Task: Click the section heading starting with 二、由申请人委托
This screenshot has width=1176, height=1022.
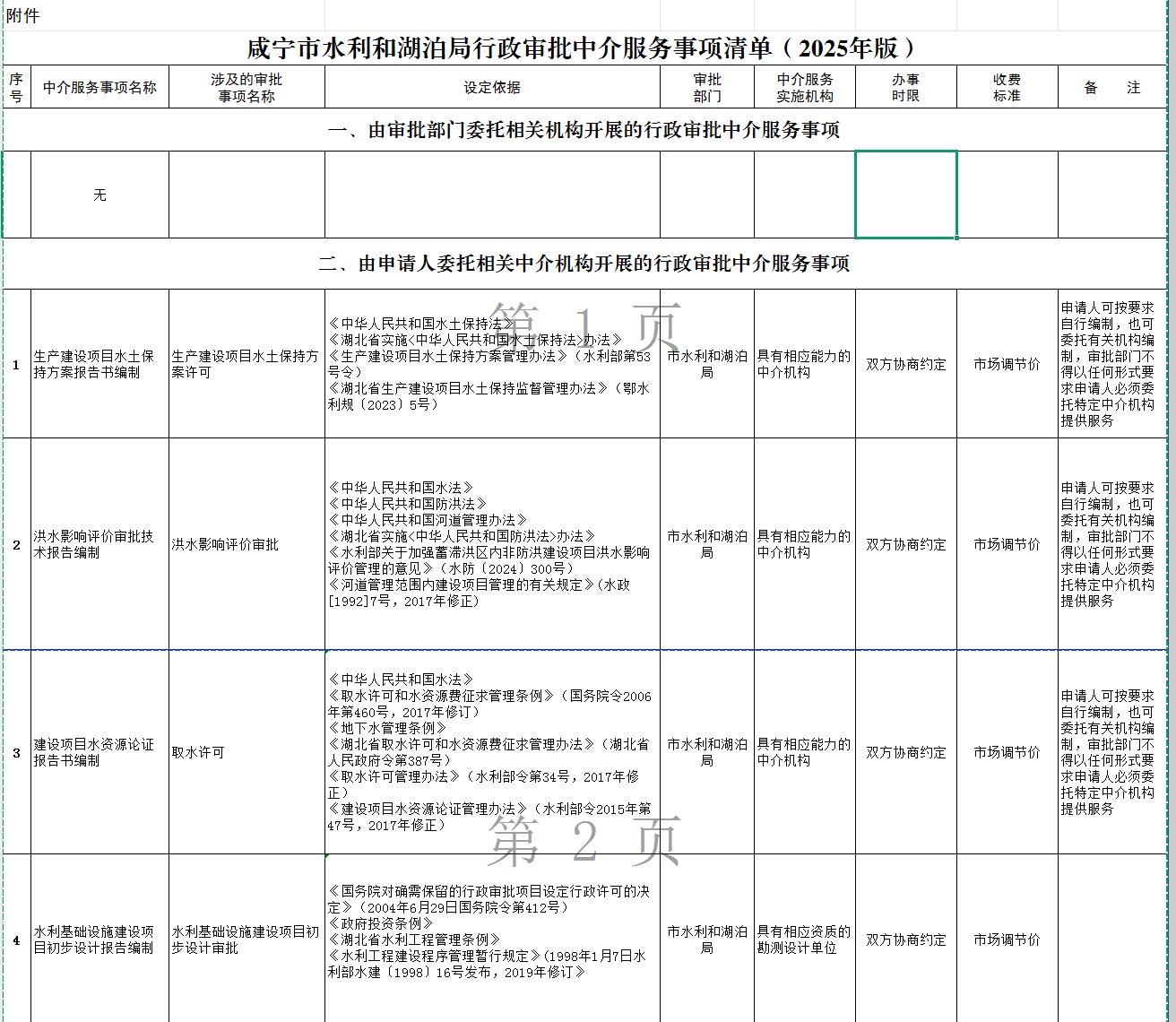Action: [584, 264]
